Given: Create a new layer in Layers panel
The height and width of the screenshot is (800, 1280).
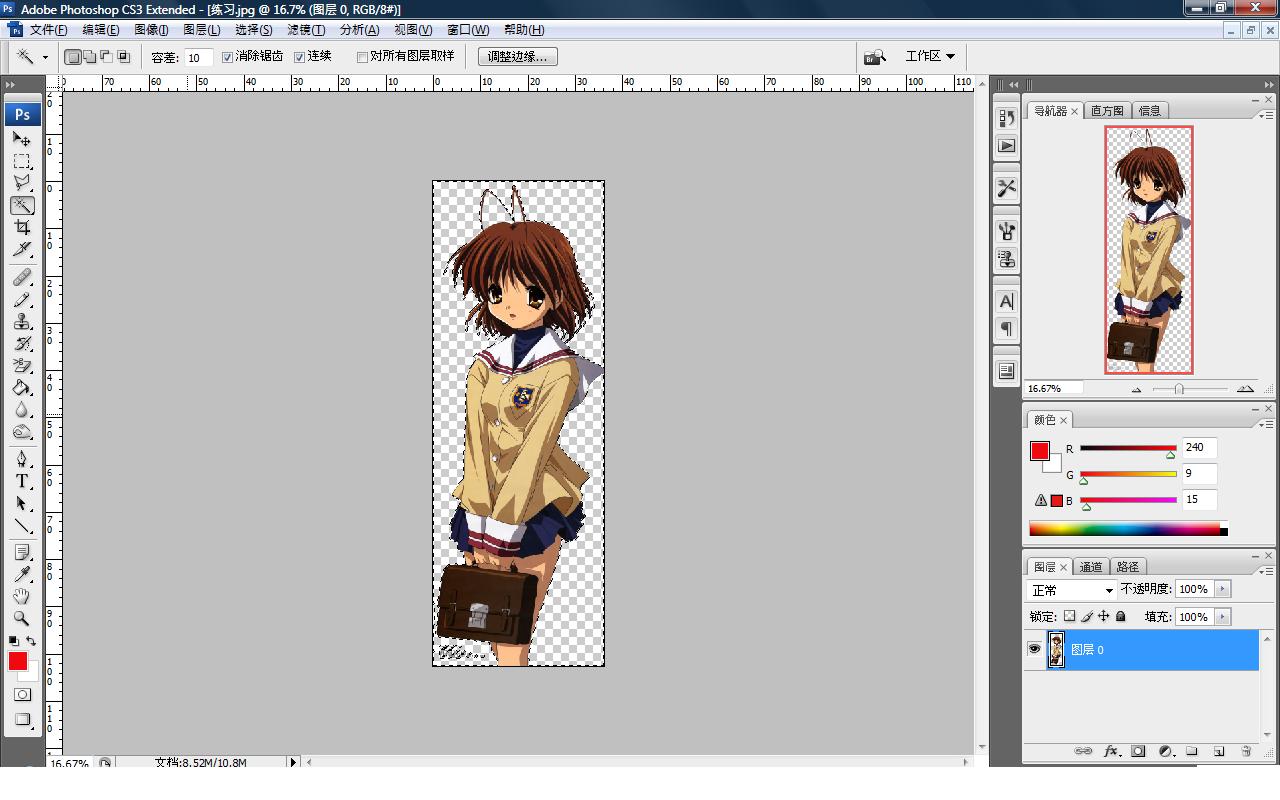Looking at the screenshot, I should [1219, 751].
